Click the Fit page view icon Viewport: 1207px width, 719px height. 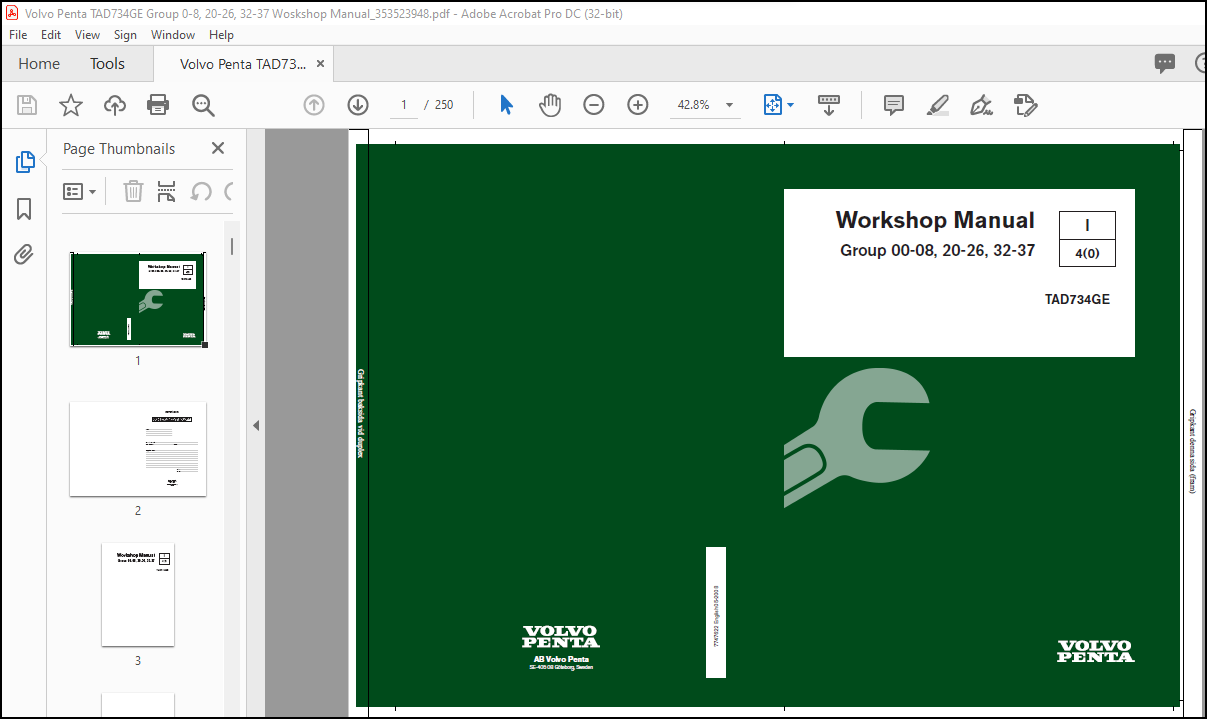click(x=772, y=105)
